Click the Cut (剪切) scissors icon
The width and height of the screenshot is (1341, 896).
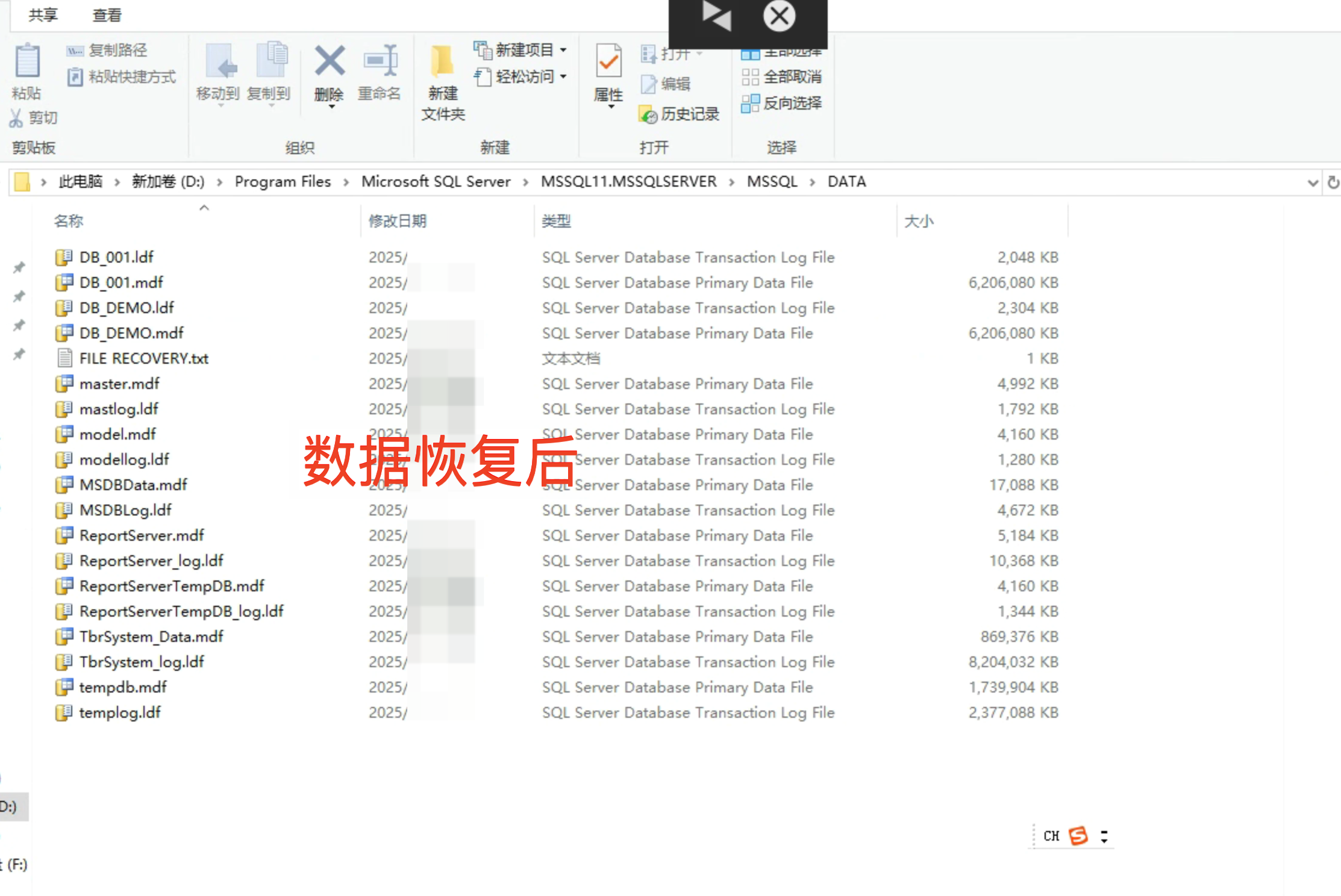[x=16, y=118]
